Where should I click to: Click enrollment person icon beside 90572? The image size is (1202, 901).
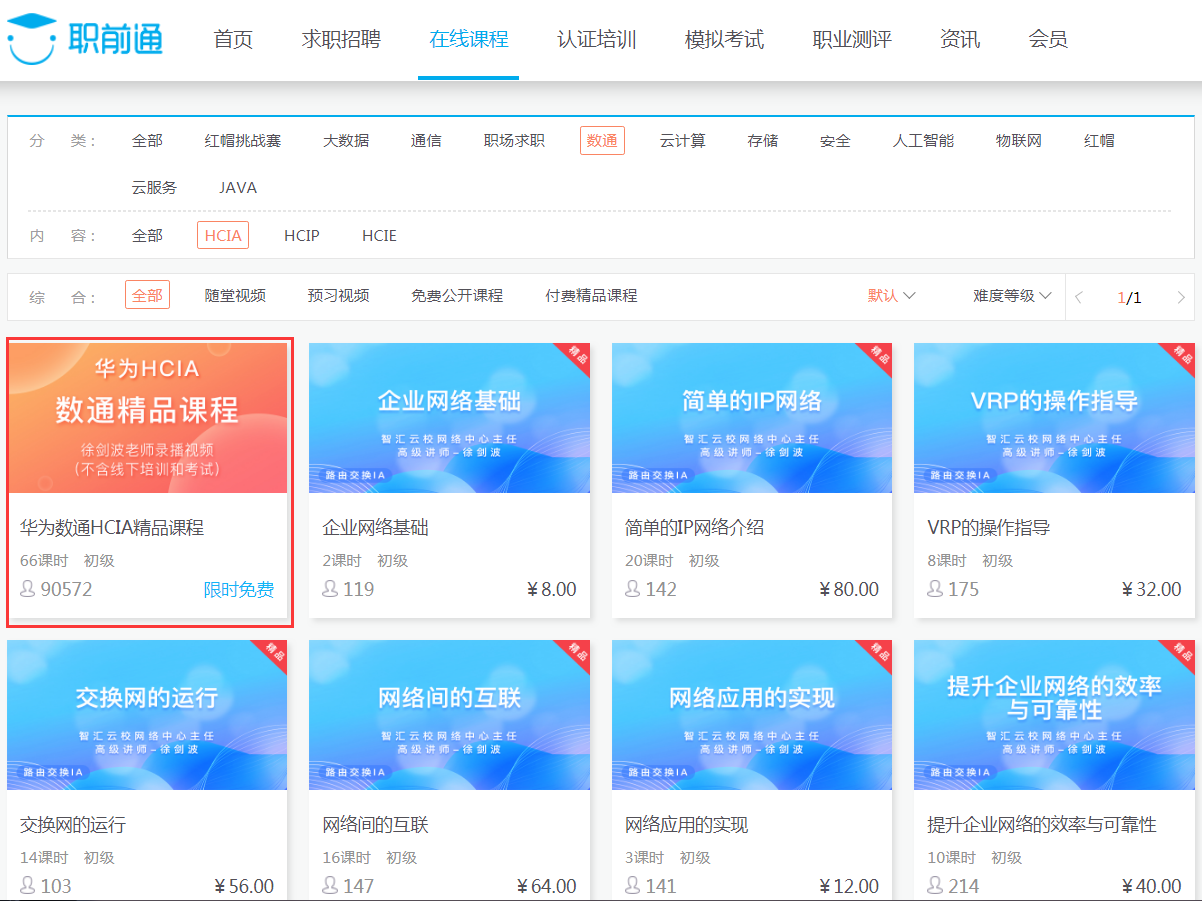28,589
